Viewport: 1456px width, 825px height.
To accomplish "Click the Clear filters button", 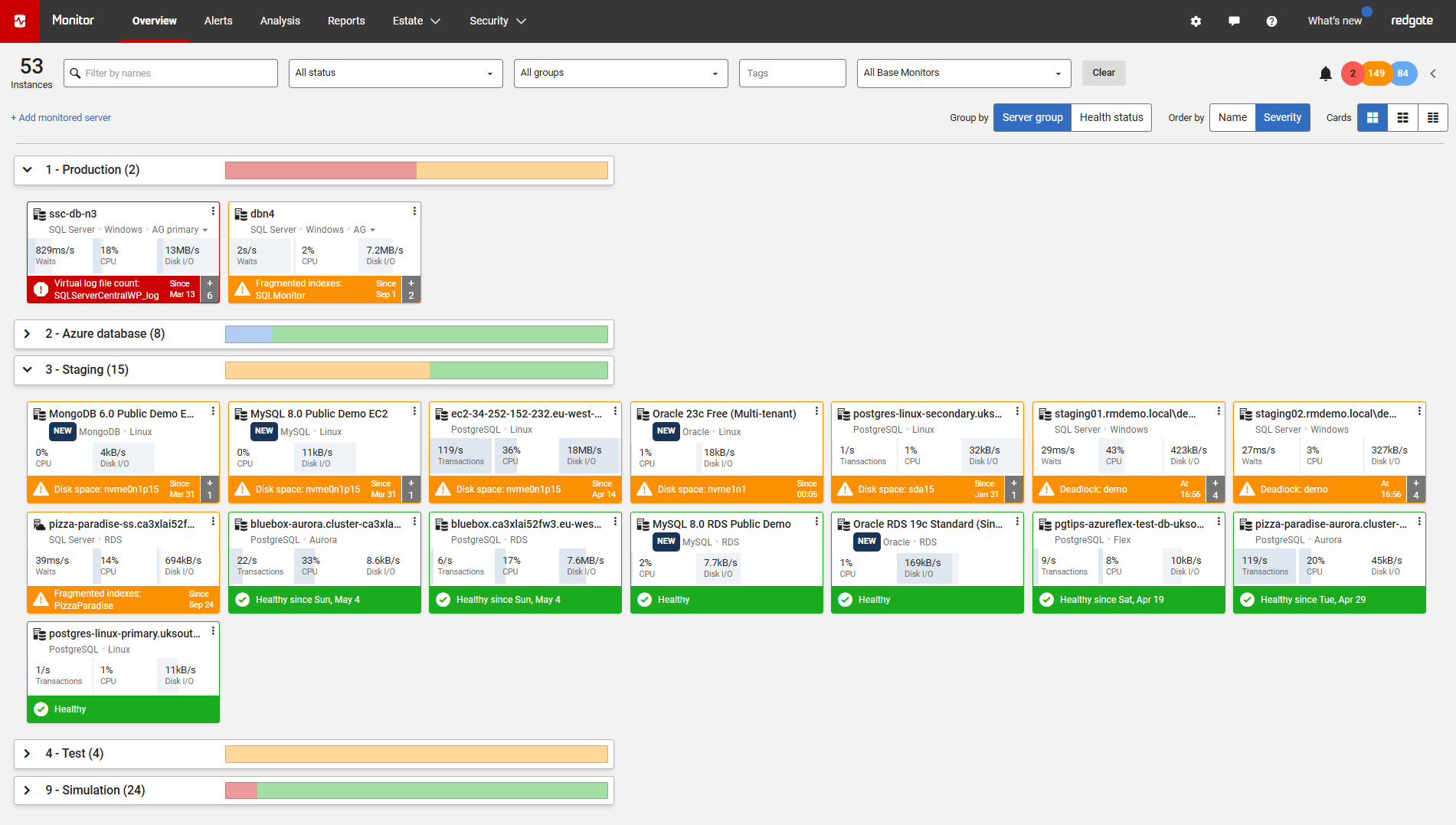I will click(x=1104, y=74).
